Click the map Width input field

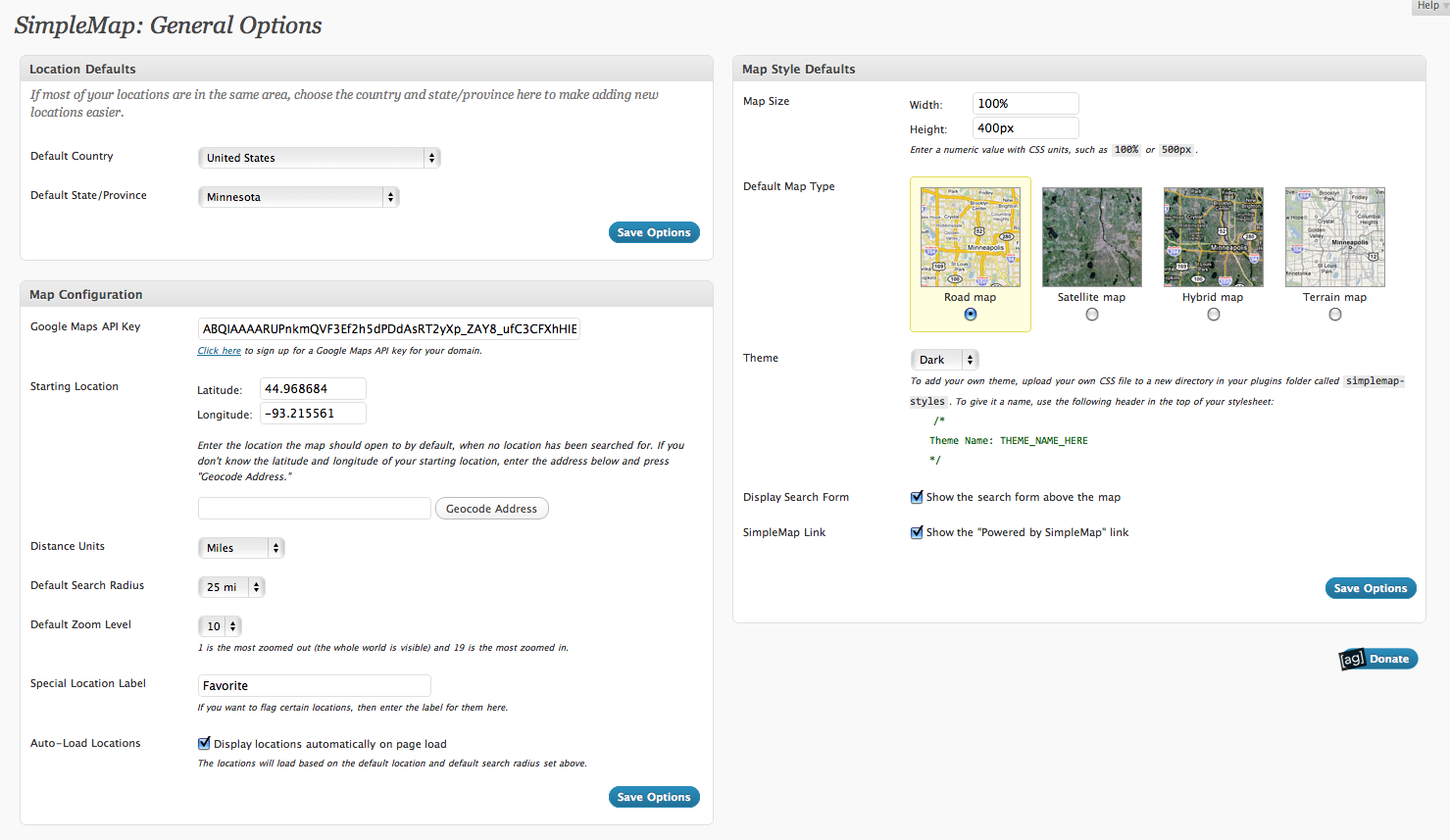(1025, 104)
